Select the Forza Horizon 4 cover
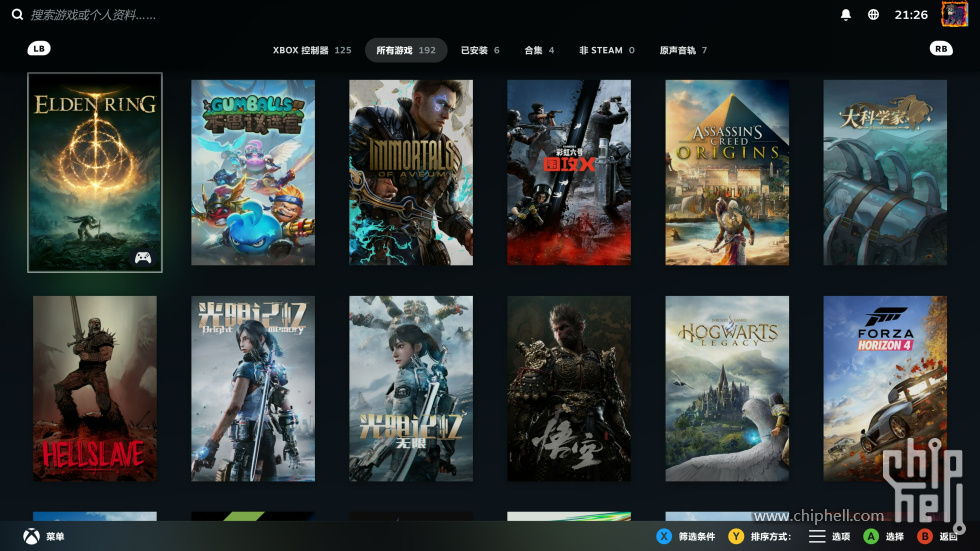The image size is (980, 551). click(885, 389)
